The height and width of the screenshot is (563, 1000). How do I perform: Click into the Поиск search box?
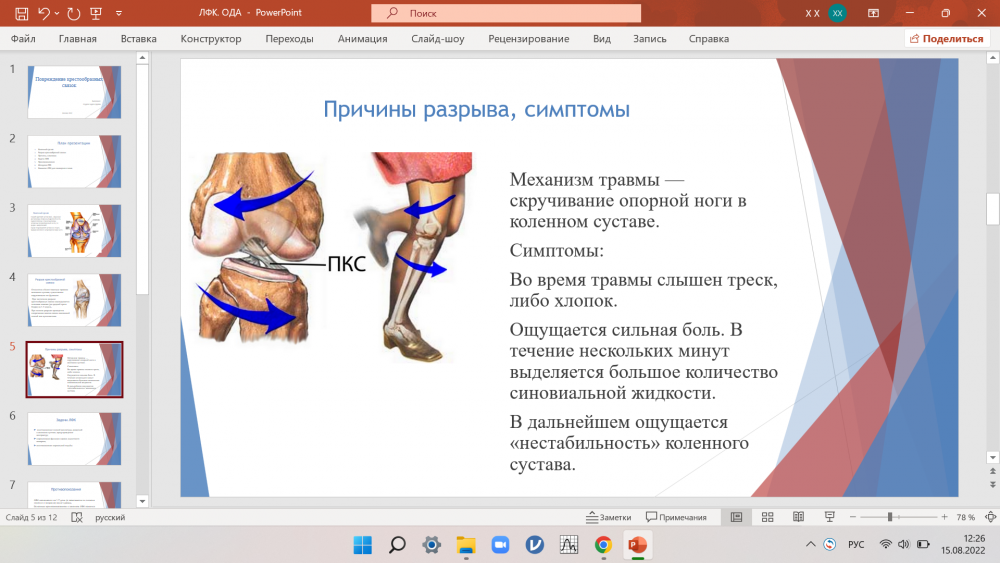click(x=506, y=13)
